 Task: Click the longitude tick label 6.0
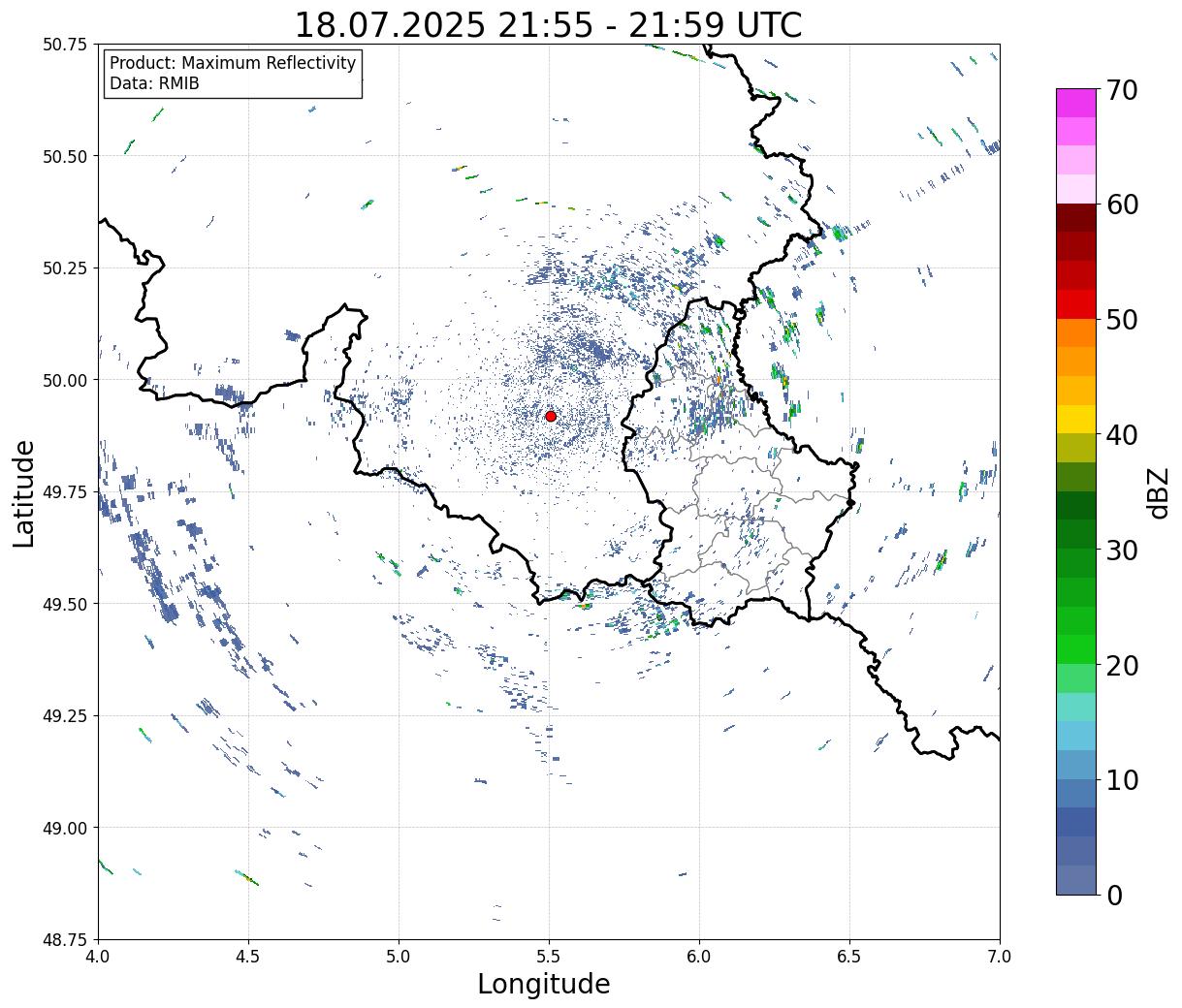click(699, 957)
